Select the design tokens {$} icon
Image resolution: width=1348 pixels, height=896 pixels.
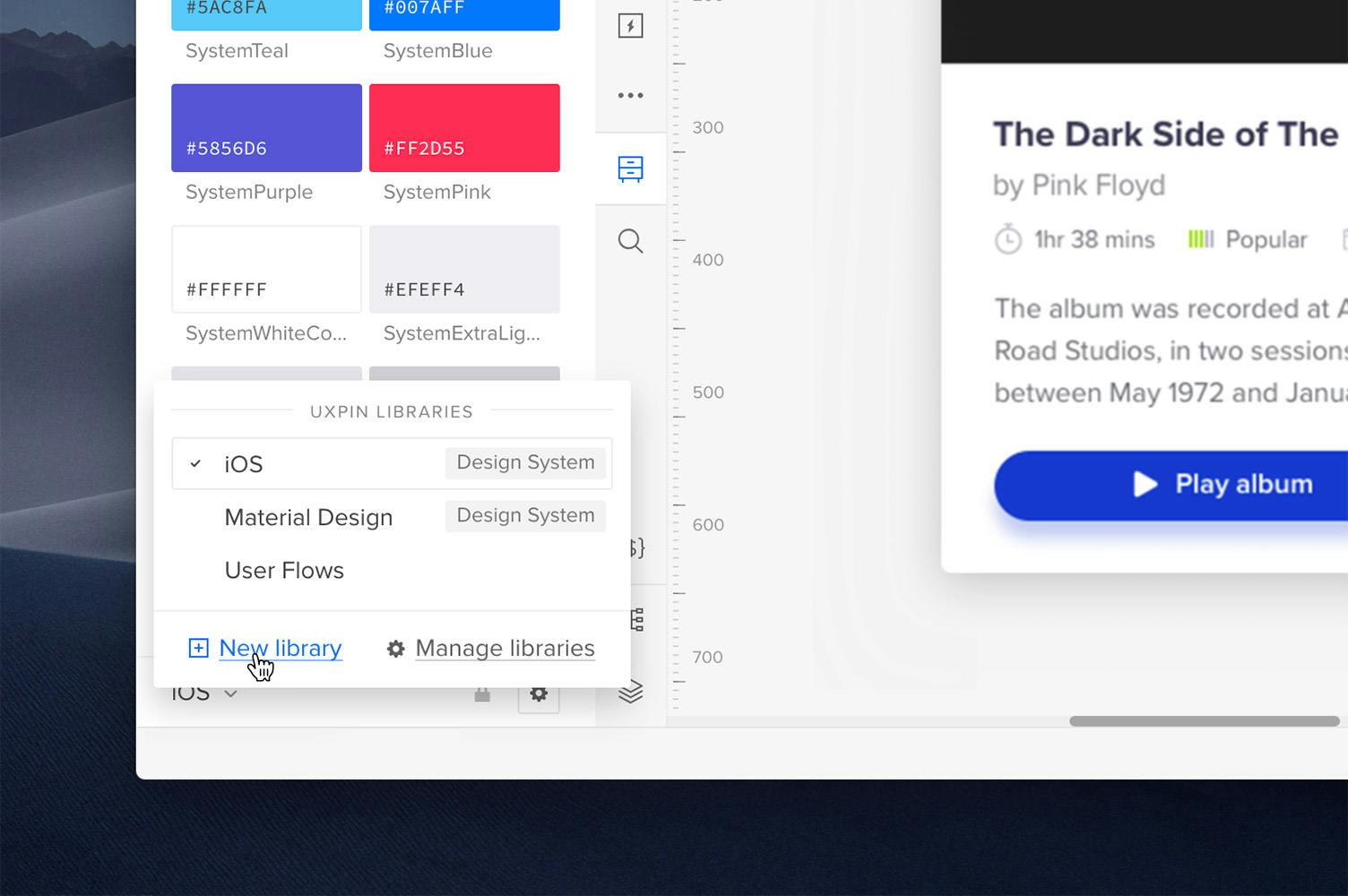[636, 547]
